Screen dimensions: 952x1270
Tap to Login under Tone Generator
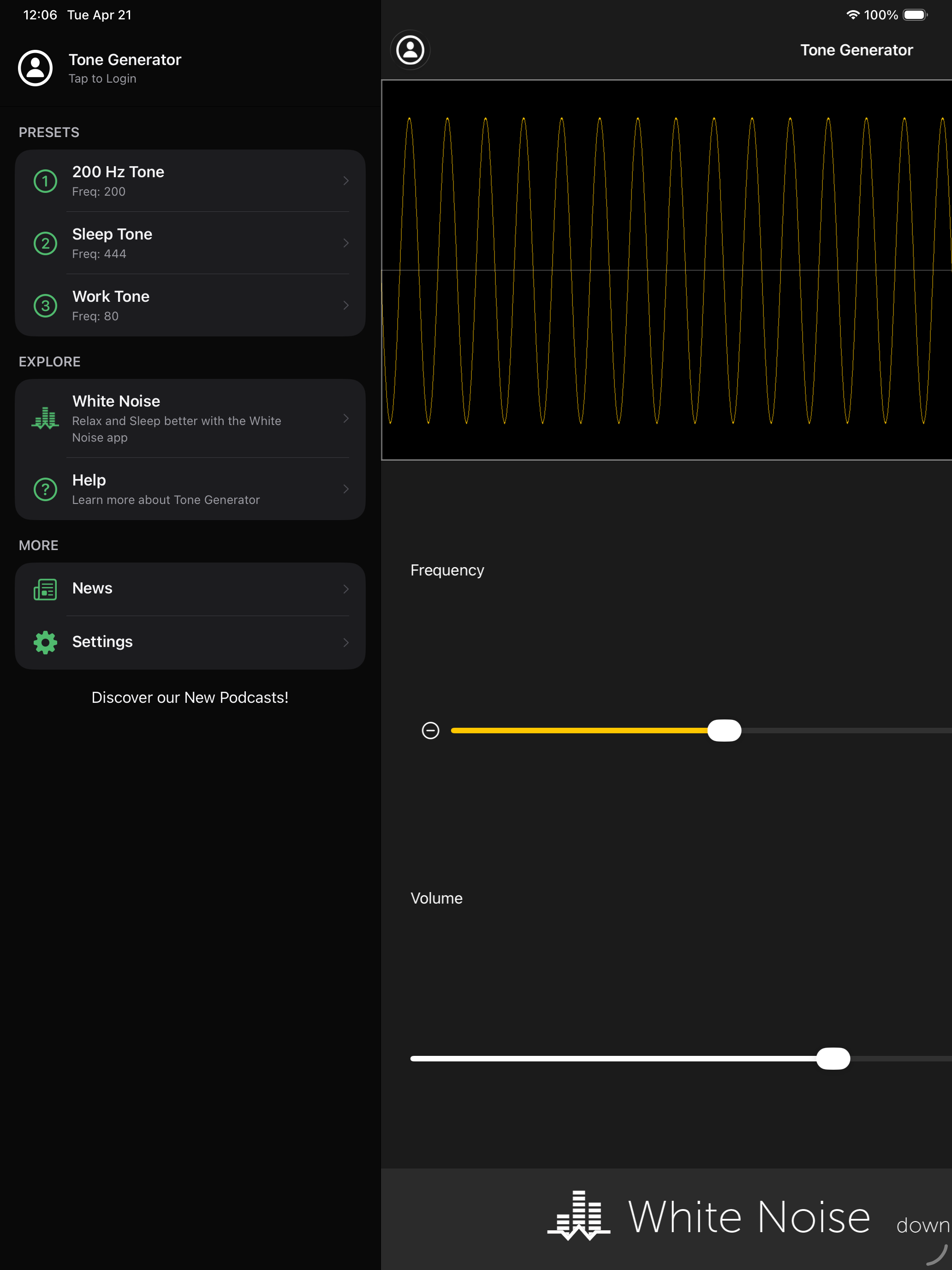(103, 78)
